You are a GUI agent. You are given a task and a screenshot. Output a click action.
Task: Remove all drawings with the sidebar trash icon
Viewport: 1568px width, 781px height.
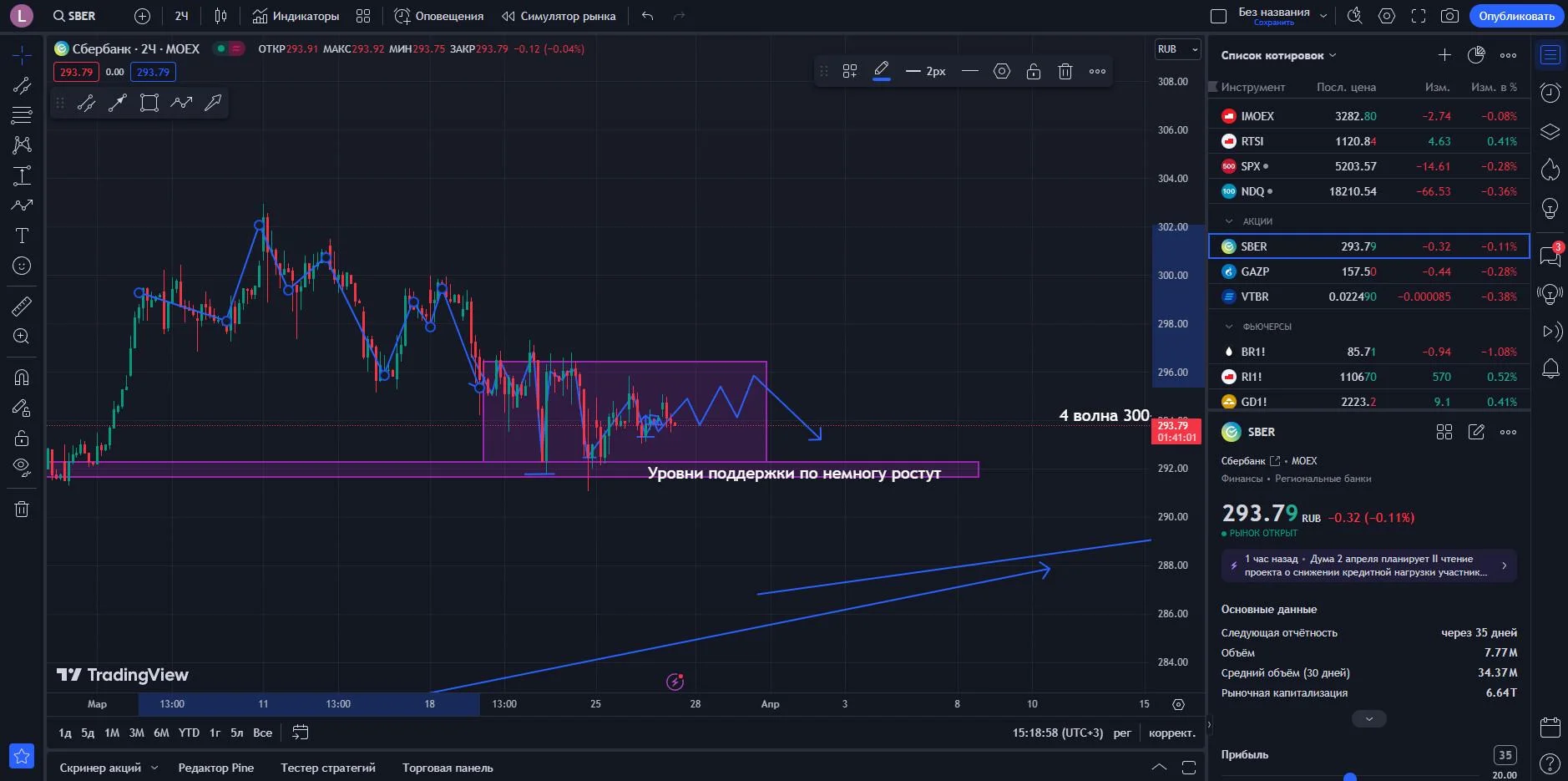pos(22,509)
